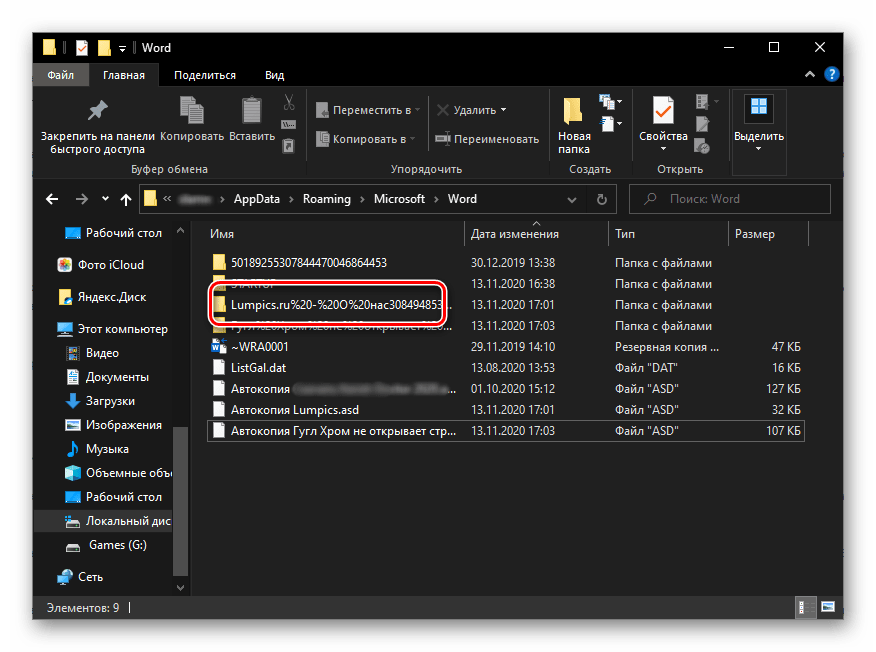
Task: Click the Edit icon beside Свойства
Action: point(702,124)
